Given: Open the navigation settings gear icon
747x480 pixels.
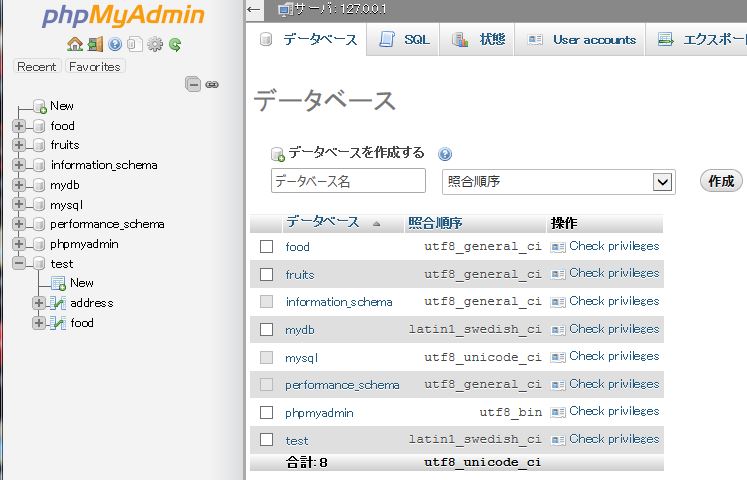Looking at the screenshot, I should click(x=154, y=44).
